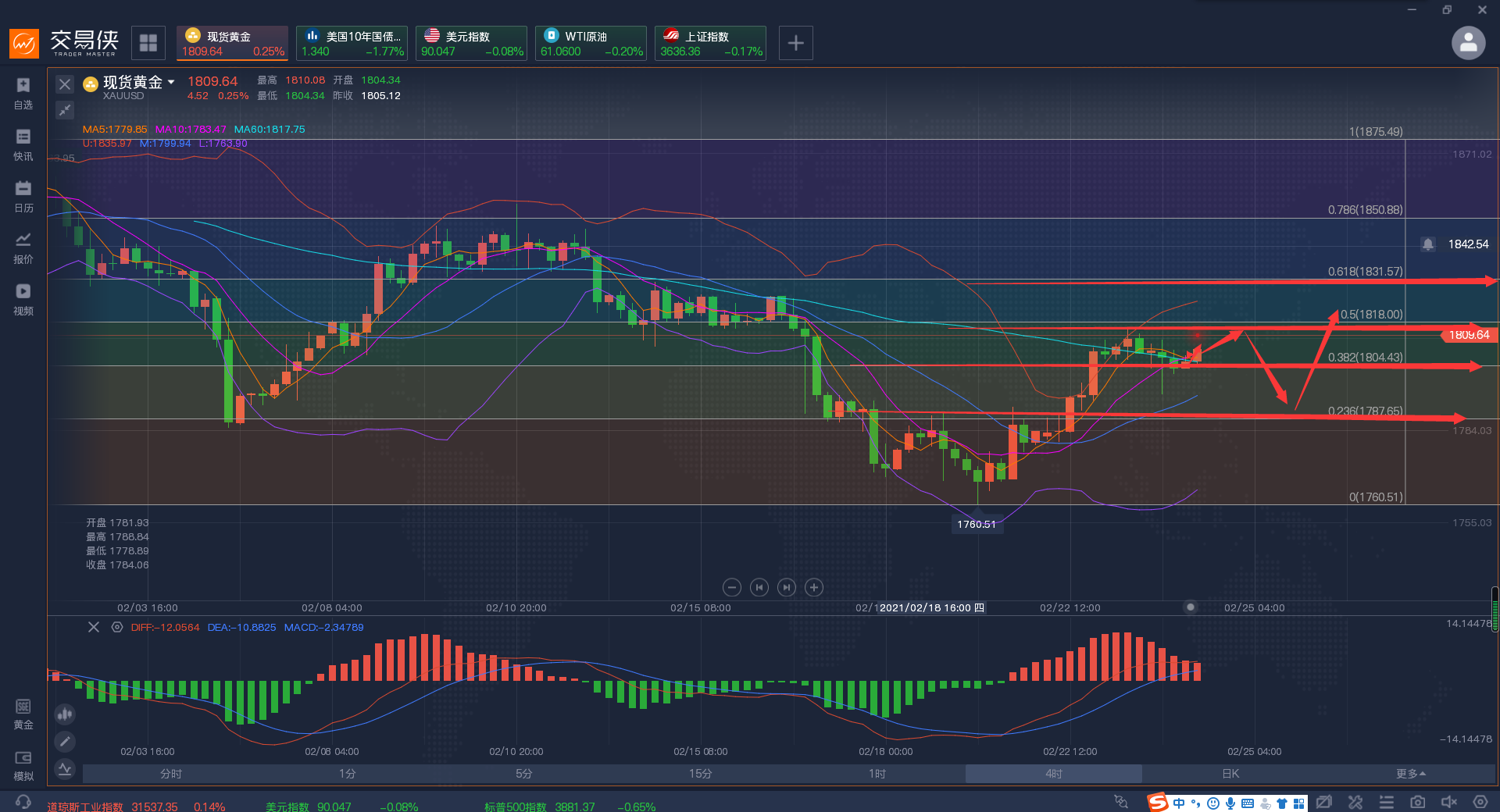Click the network connection plug icon
The width and height of the screenshot is (1500, 812).
1121,802
